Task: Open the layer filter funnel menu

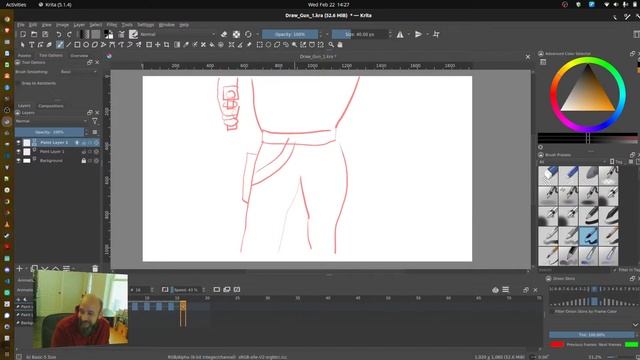Action: pos(95,121)
